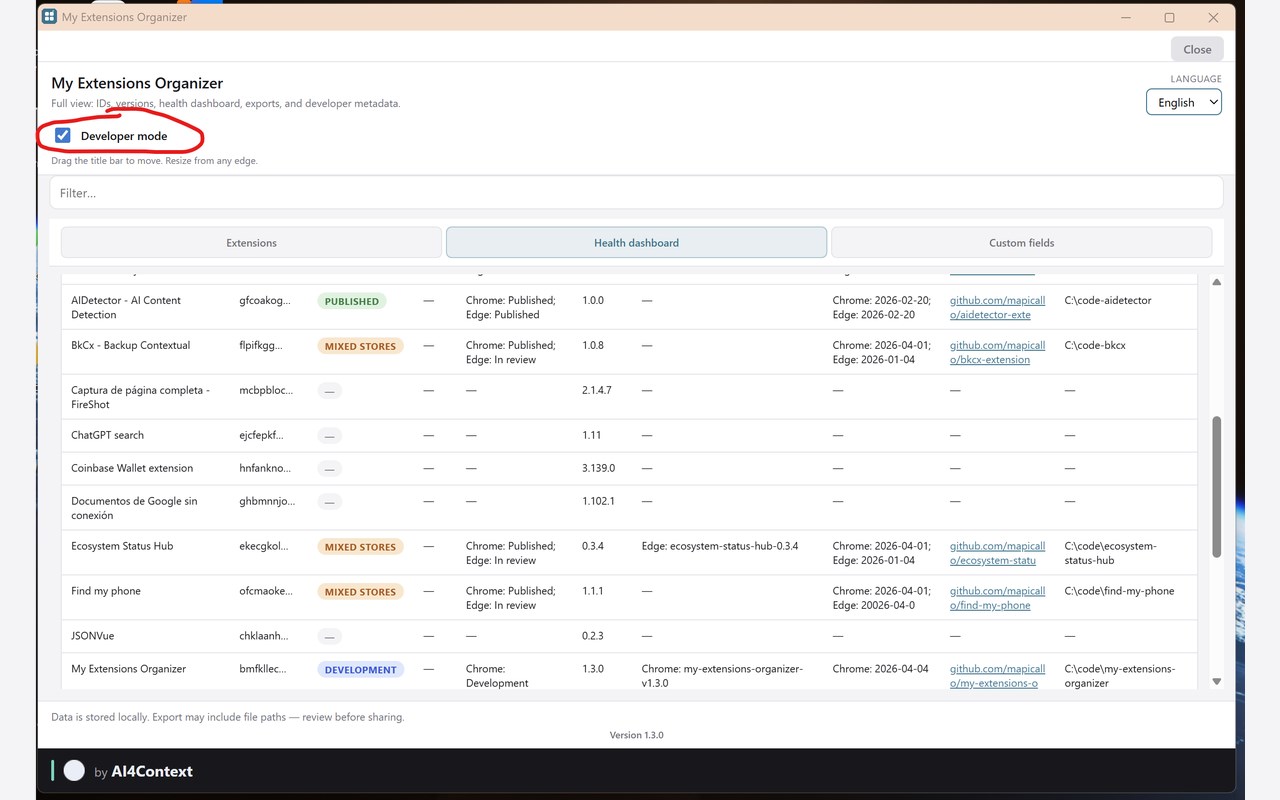
Task: Select the 'Ecosystem Status Hub' name cell
Action: point(122,546)
